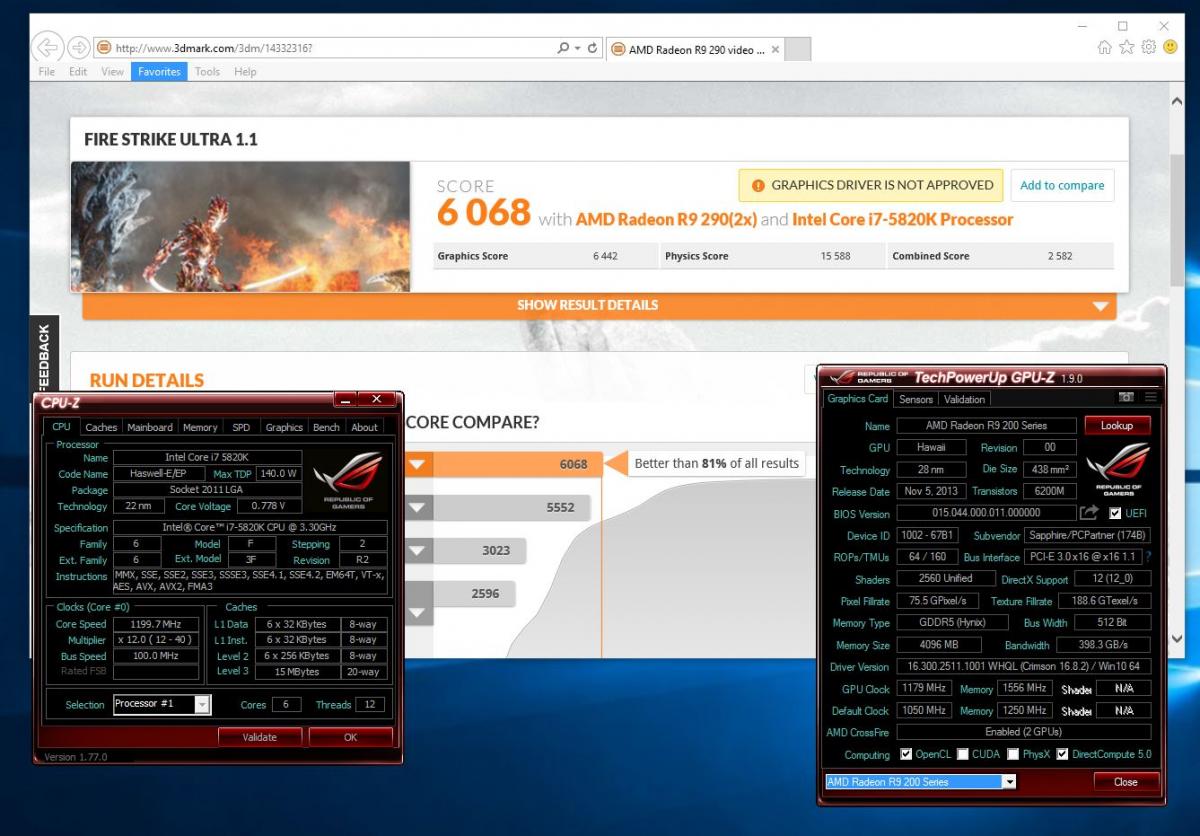The height and width of the screenshot is (836, 1200).
Task: Click the Bus Interface question mark icon
Action: coord(1148,557)
